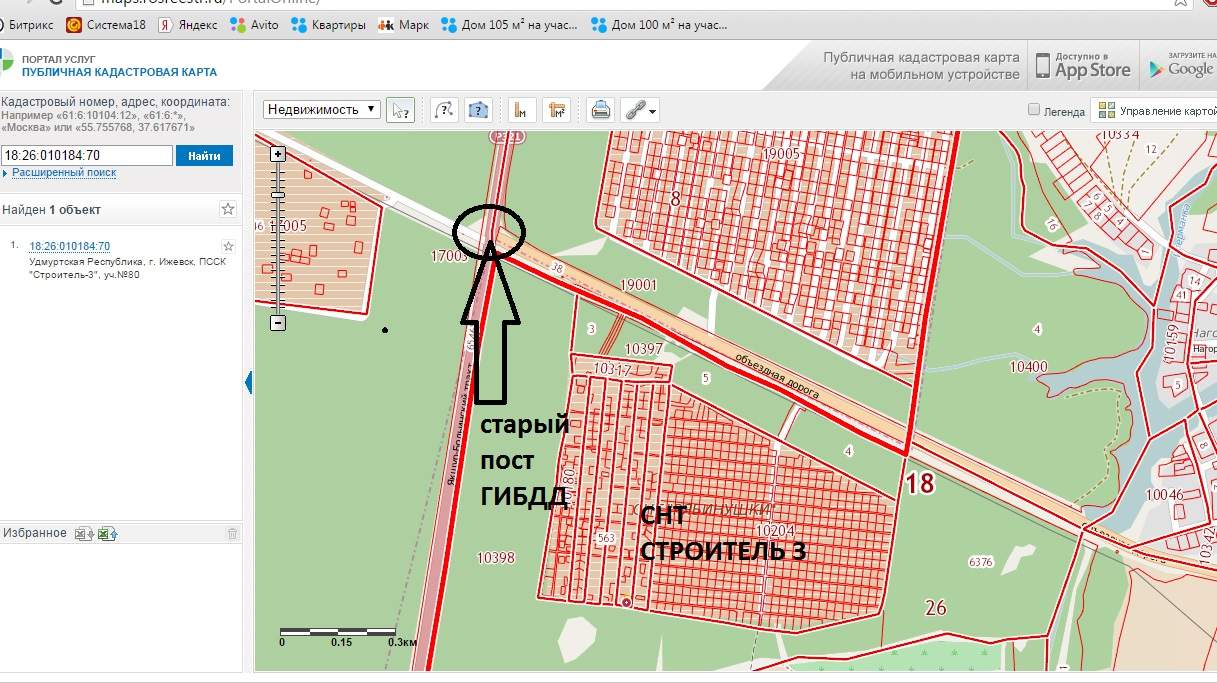
Task: Add all found objects to favorites star
Action: (x=228, y=209)
